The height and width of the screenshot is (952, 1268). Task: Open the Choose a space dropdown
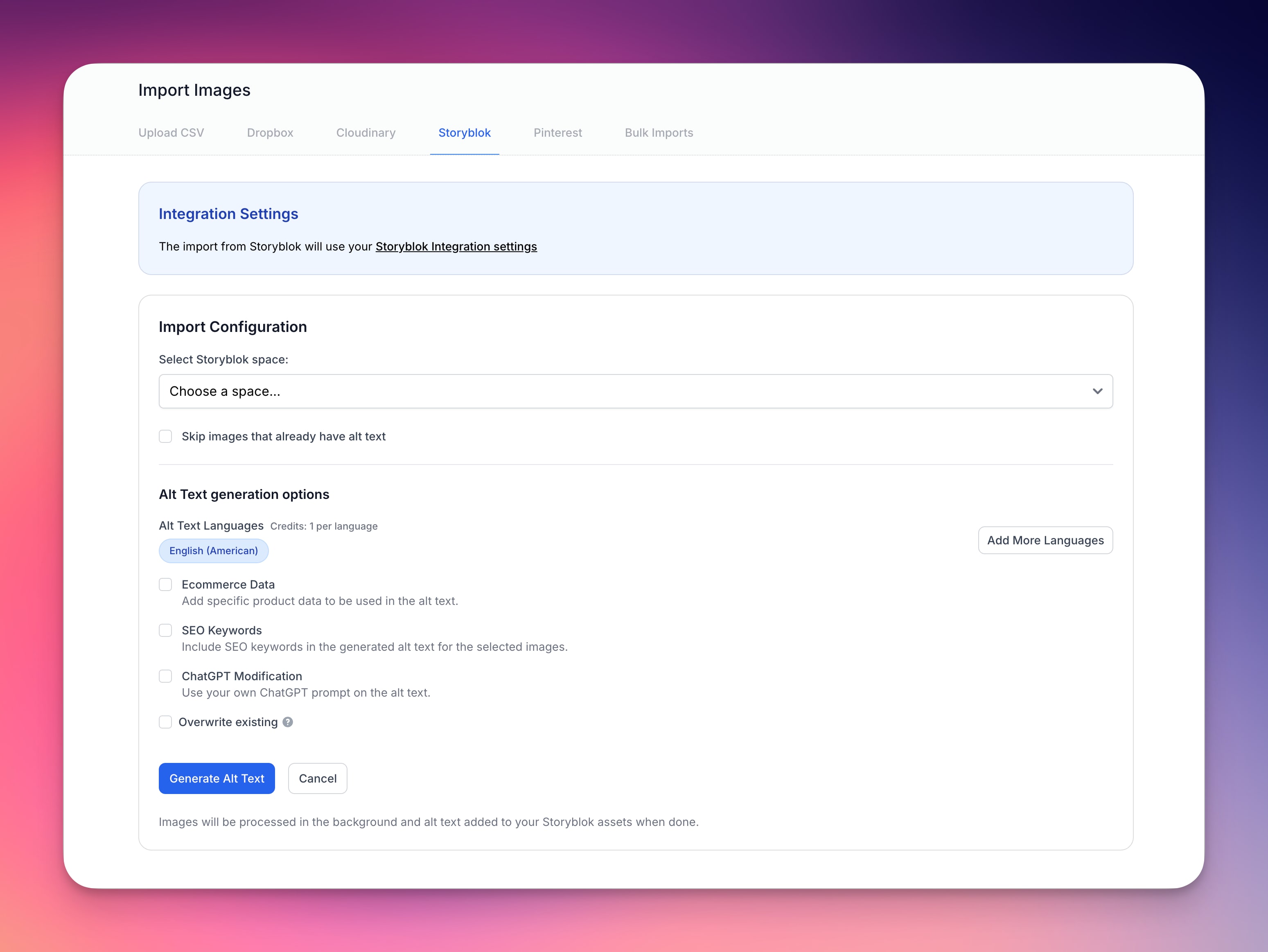click(x=635, y=391)
